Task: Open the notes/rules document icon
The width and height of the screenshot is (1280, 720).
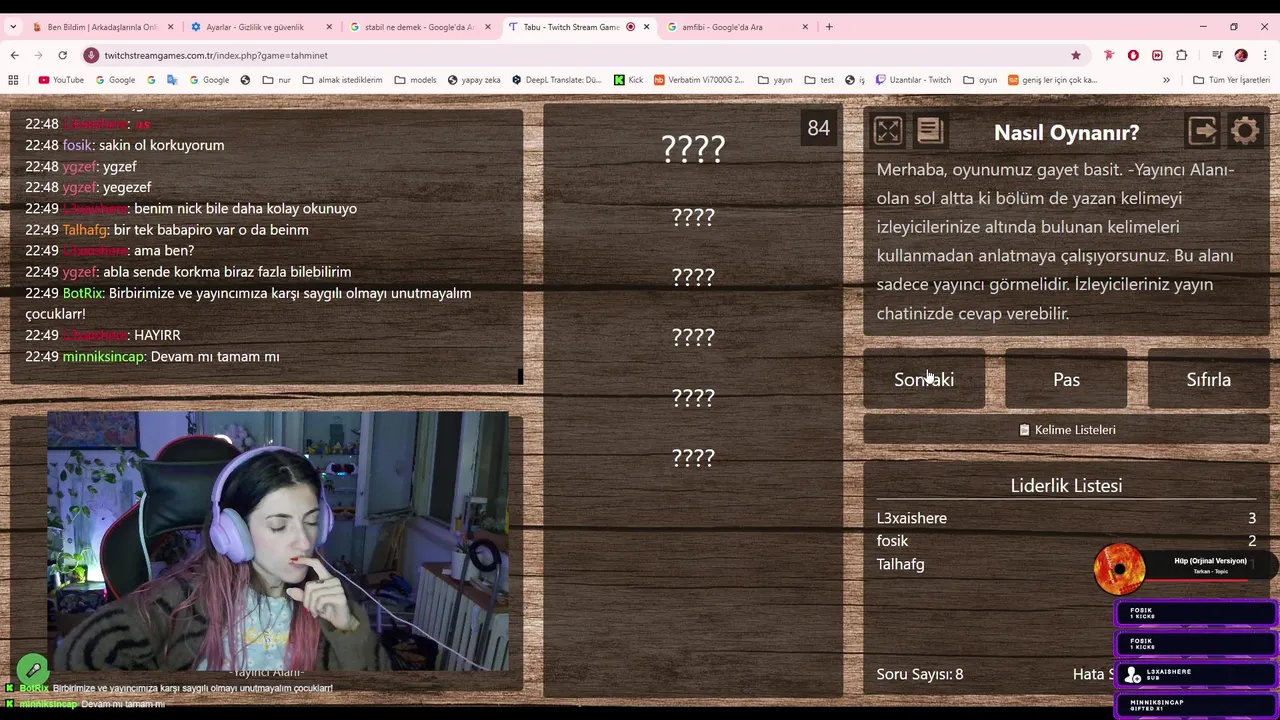Action: [x=930, y=131]
